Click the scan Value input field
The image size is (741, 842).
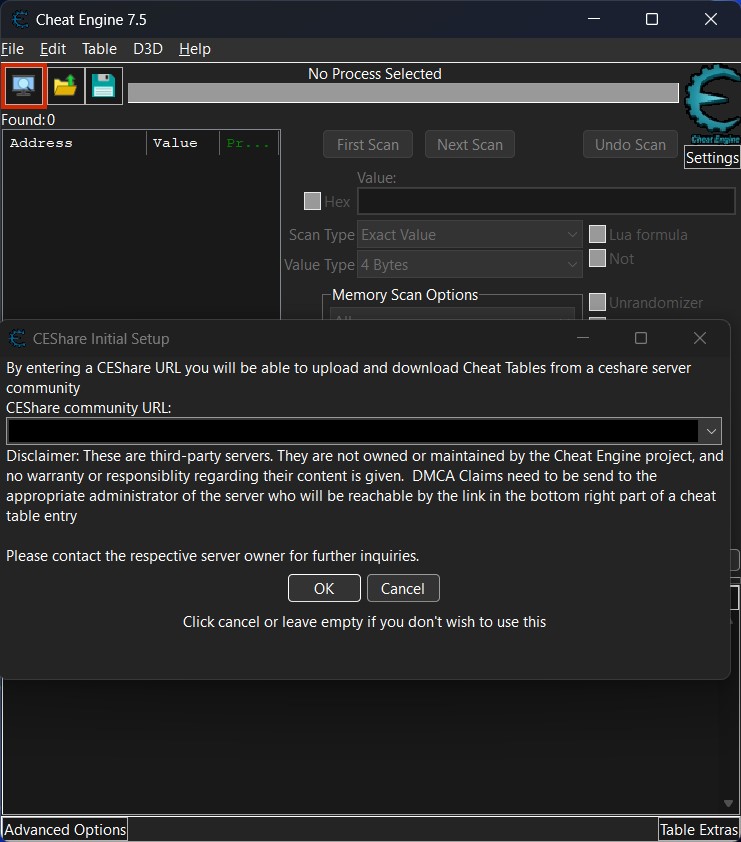click(x=546, y=201)
